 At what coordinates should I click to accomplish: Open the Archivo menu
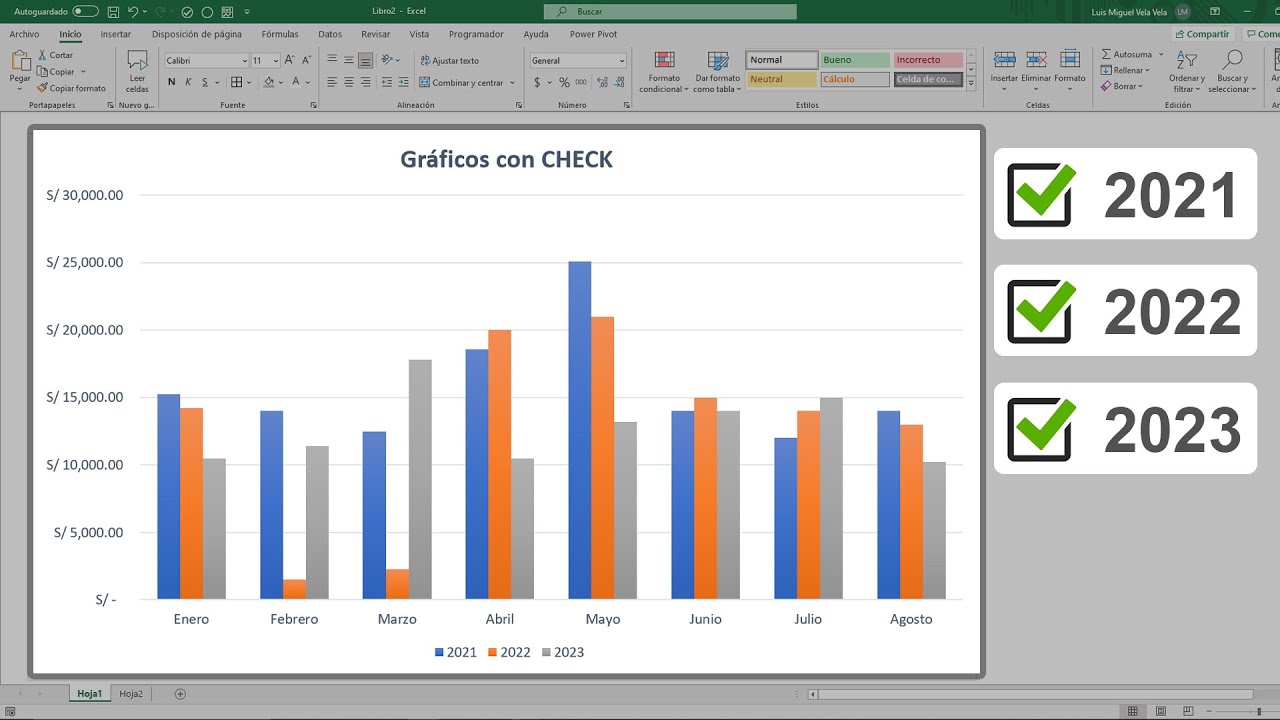[x=24, y=34]
